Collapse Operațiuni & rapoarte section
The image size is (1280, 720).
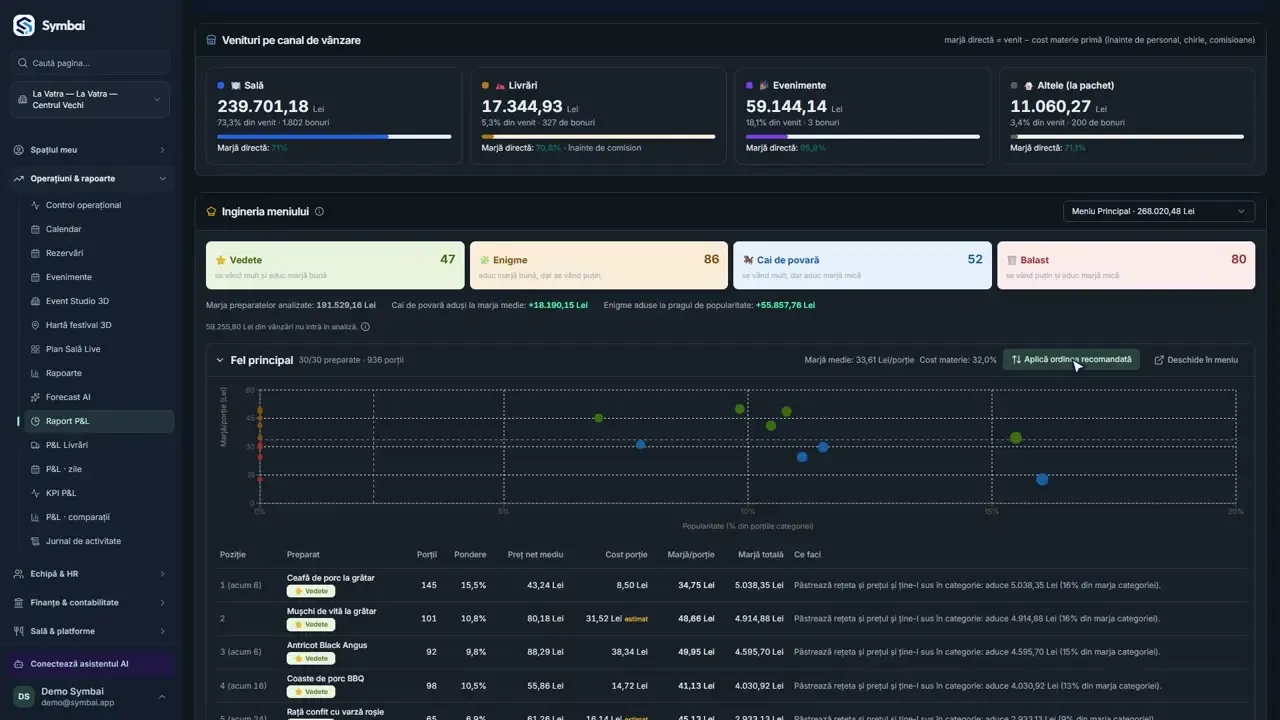pos(90,179)
